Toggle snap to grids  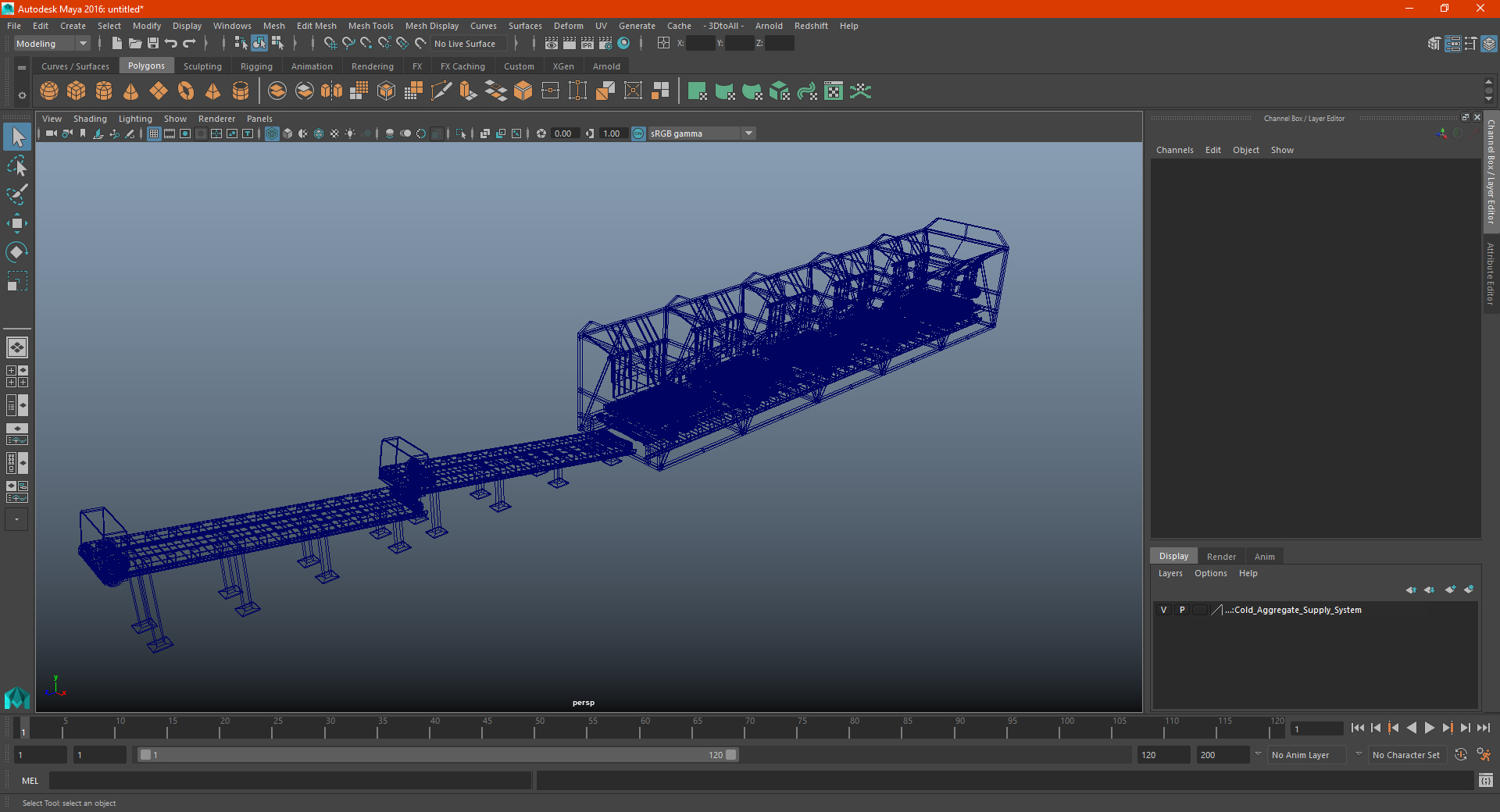[330, 44]
